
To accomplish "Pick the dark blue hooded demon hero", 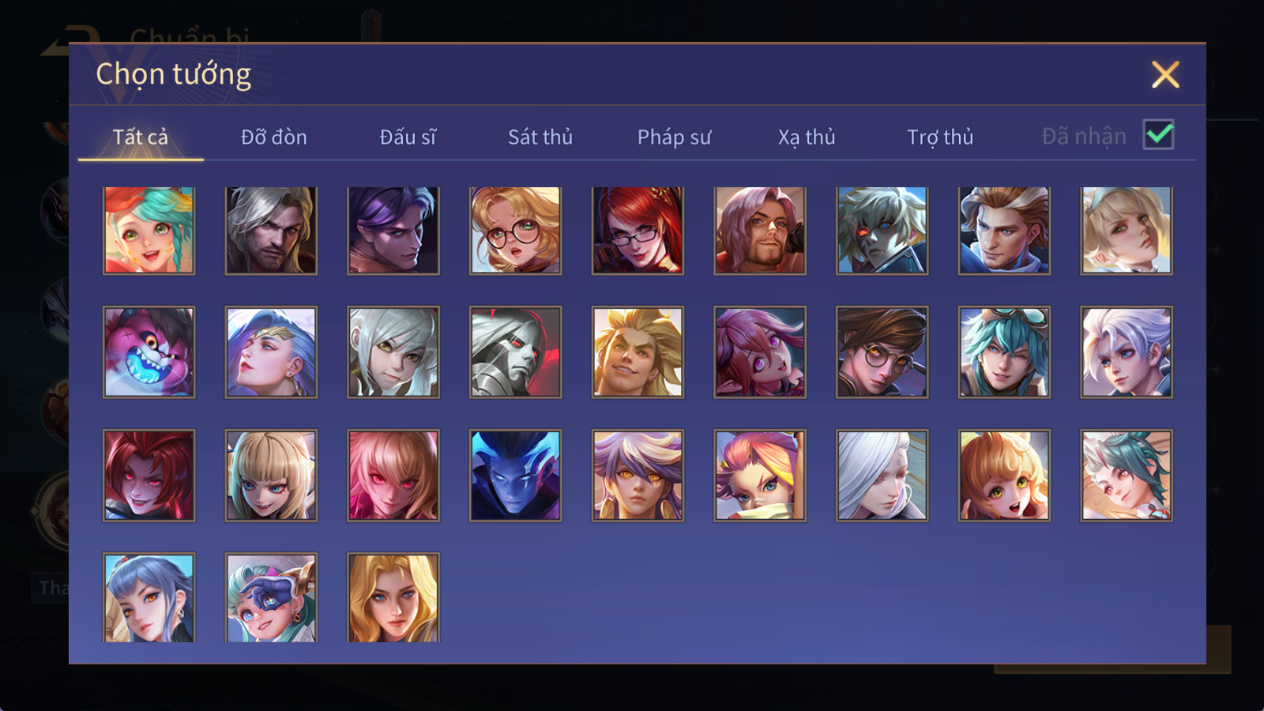I will (516, 475).
